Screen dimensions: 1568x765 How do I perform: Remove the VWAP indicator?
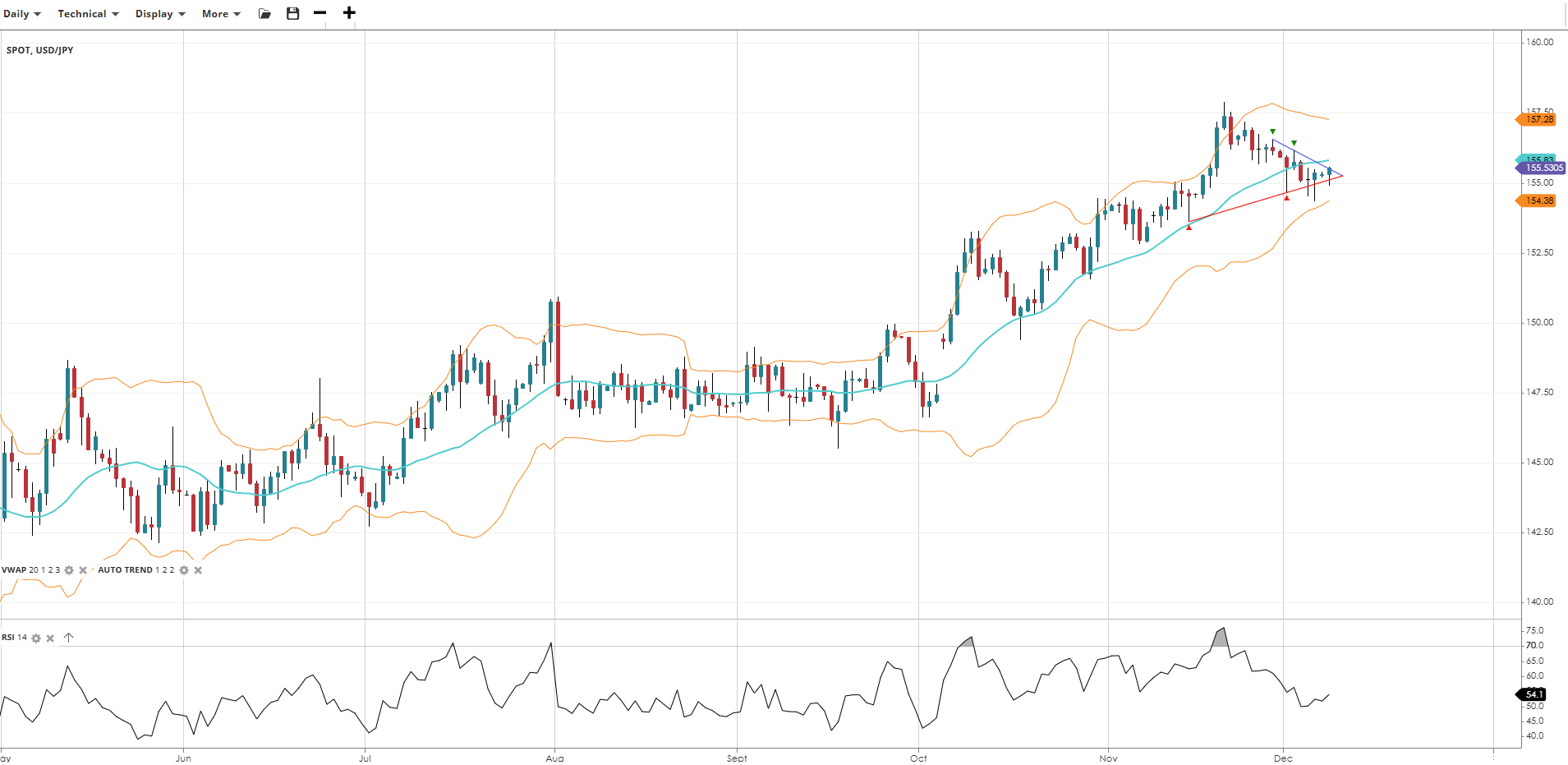(83, 570)
